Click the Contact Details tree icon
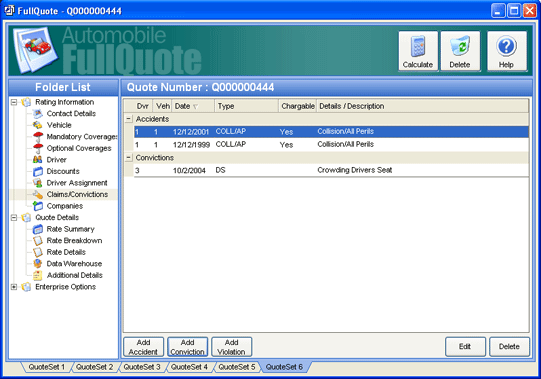Viewport: 541px width, 379px height. 38,114
